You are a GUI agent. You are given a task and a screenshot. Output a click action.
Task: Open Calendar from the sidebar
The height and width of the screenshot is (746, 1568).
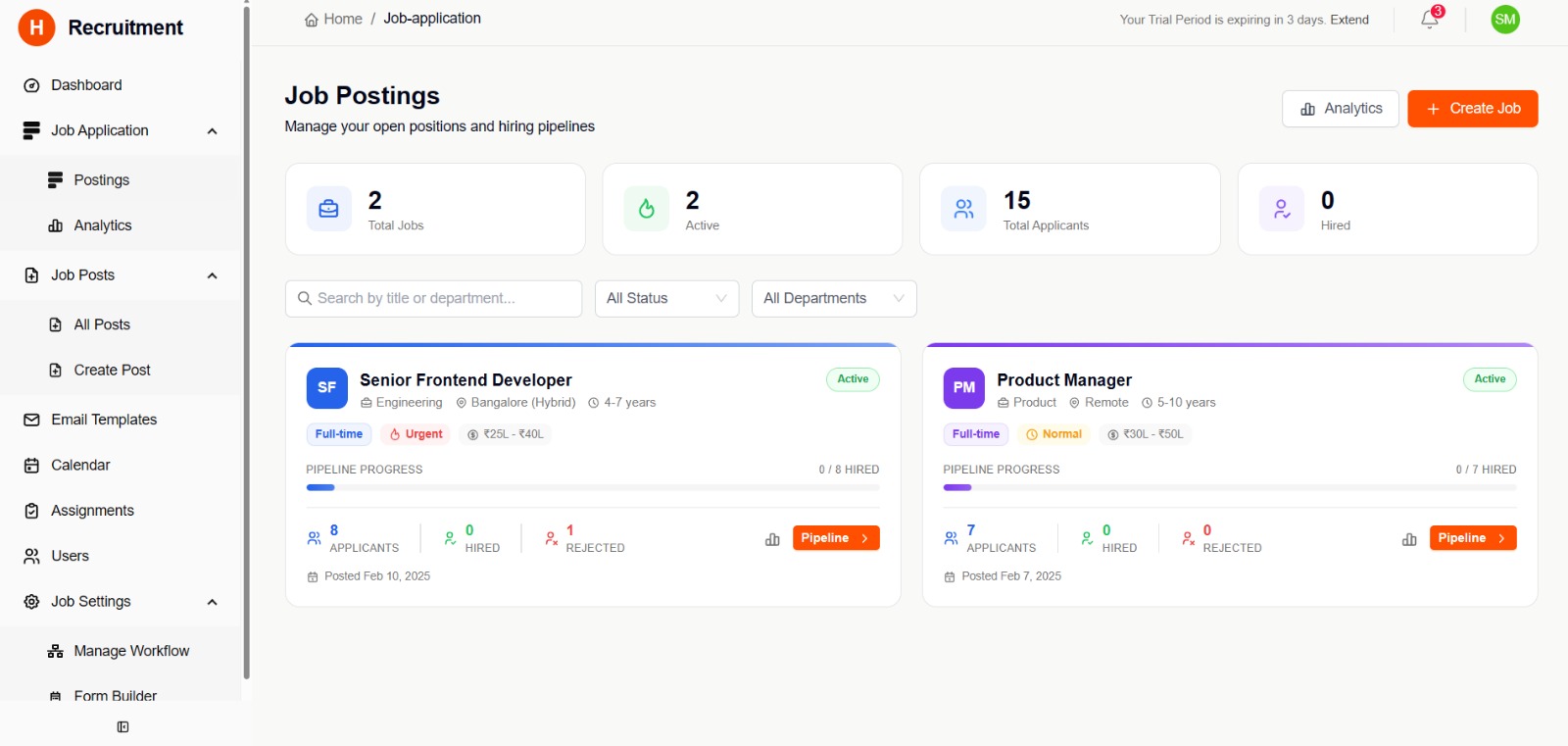tap(80, 466)
